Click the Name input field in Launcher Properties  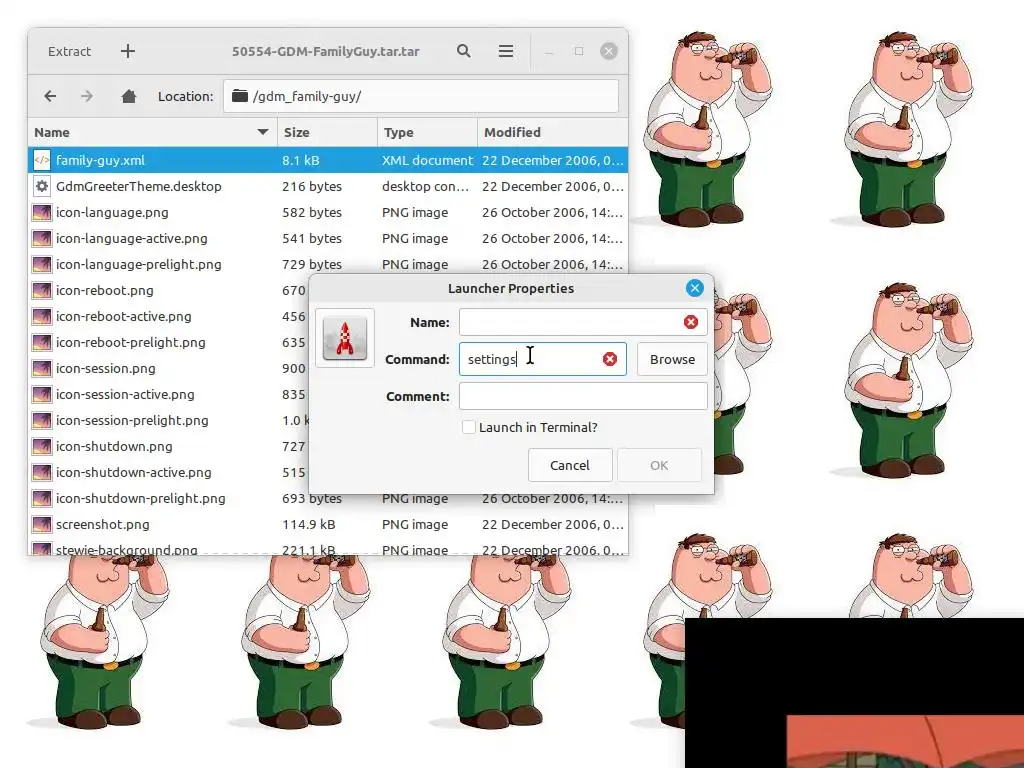[583, 322]
